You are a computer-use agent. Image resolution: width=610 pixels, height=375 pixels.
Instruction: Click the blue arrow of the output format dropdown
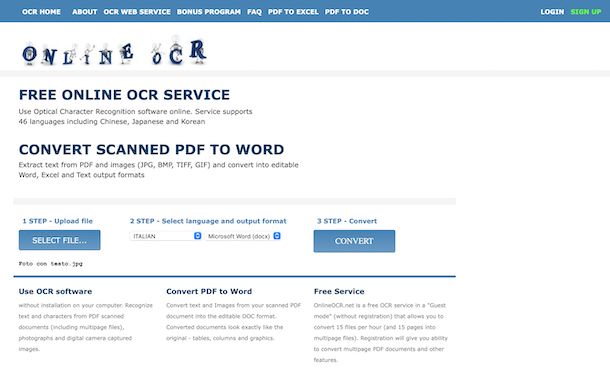277,236
